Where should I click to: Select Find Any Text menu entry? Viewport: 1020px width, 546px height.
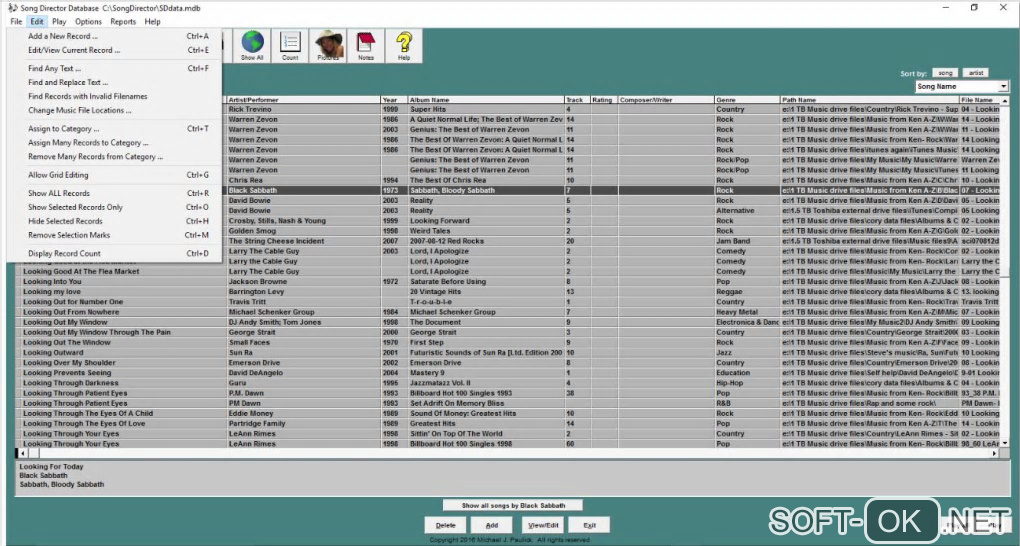click(114, 68)
